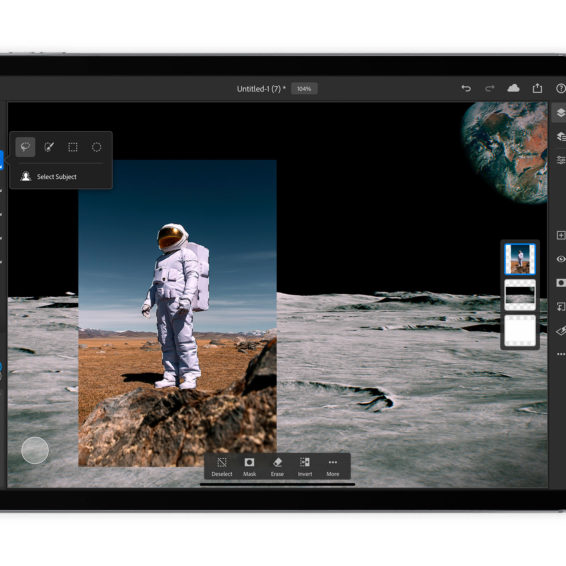This screenshot has height=566, width=566.
Task: Deselect the current selection
Action: (x=222, y=467)
